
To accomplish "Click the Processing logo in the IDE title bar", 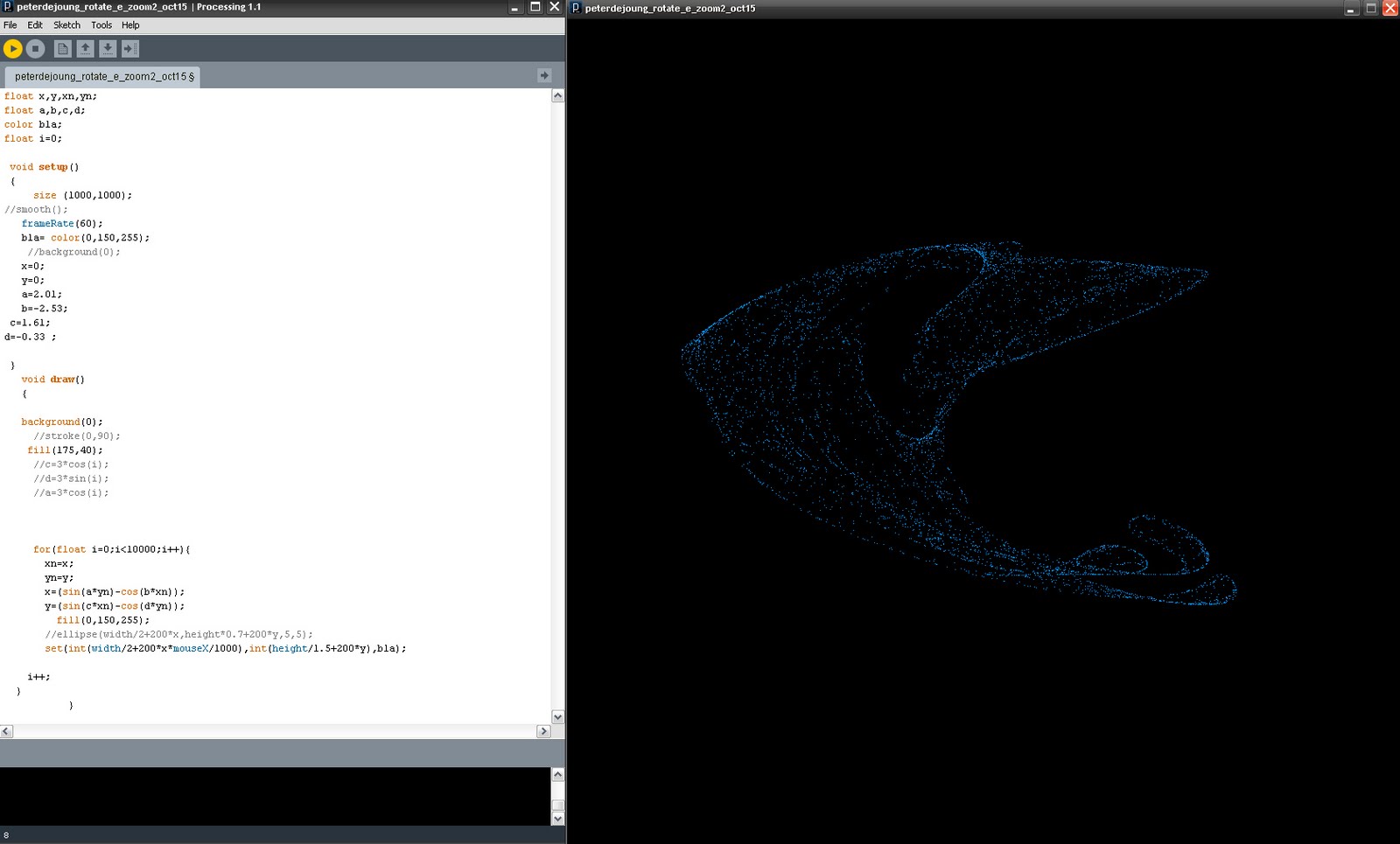I will [8, 7].
